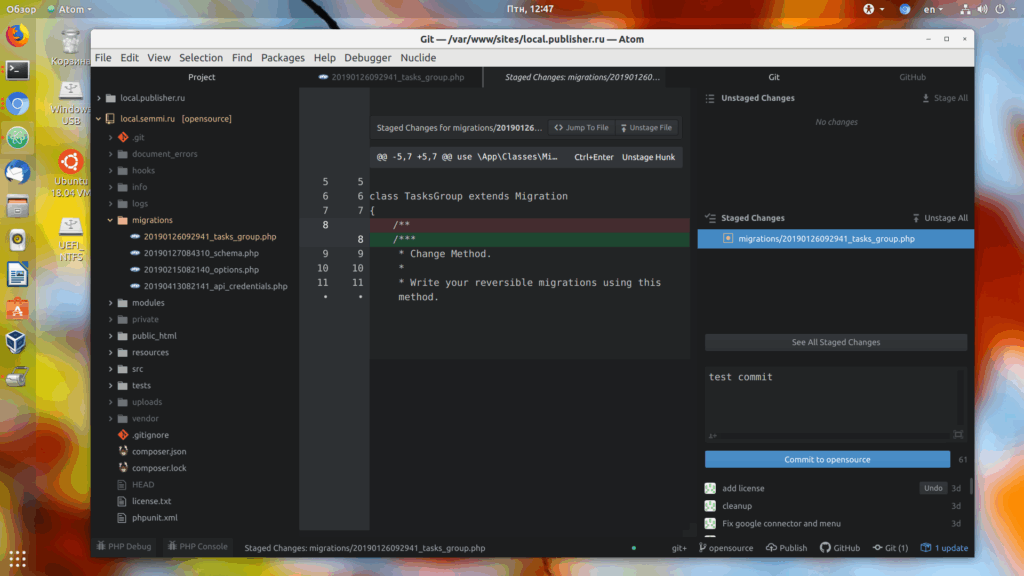
Task: Open the Nuclide menu
Action: click(x=418, y=57)
